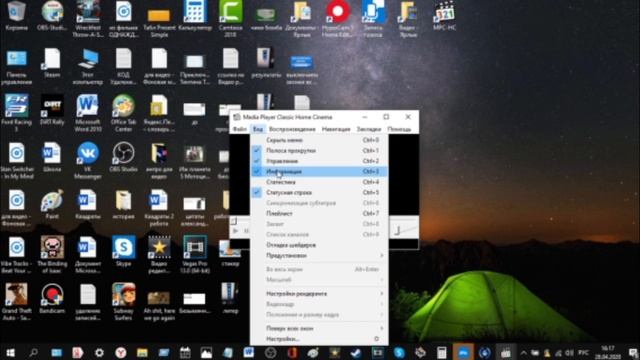
Task: Show hidden system tray icons
Action: pos(523,353)
